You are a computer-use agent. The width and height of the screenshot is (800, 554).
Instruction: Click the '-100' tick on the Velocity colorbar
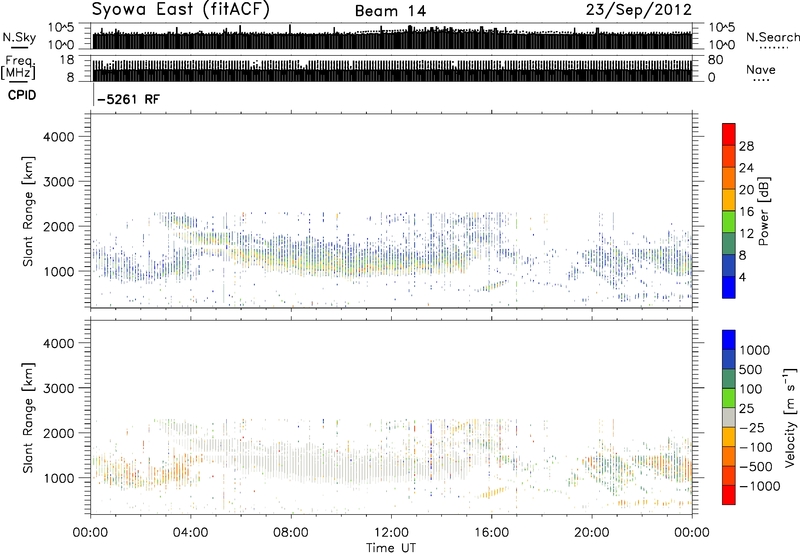755,447
